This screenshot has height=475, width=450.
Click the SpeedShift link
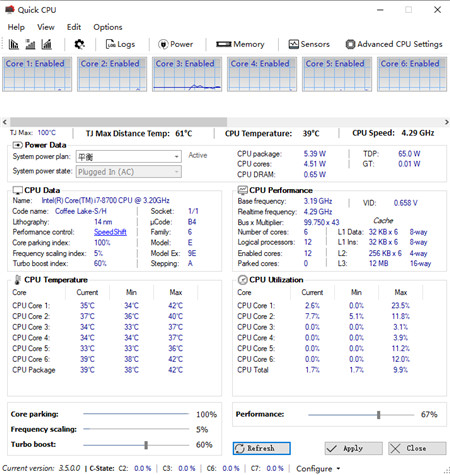(110, 232)
